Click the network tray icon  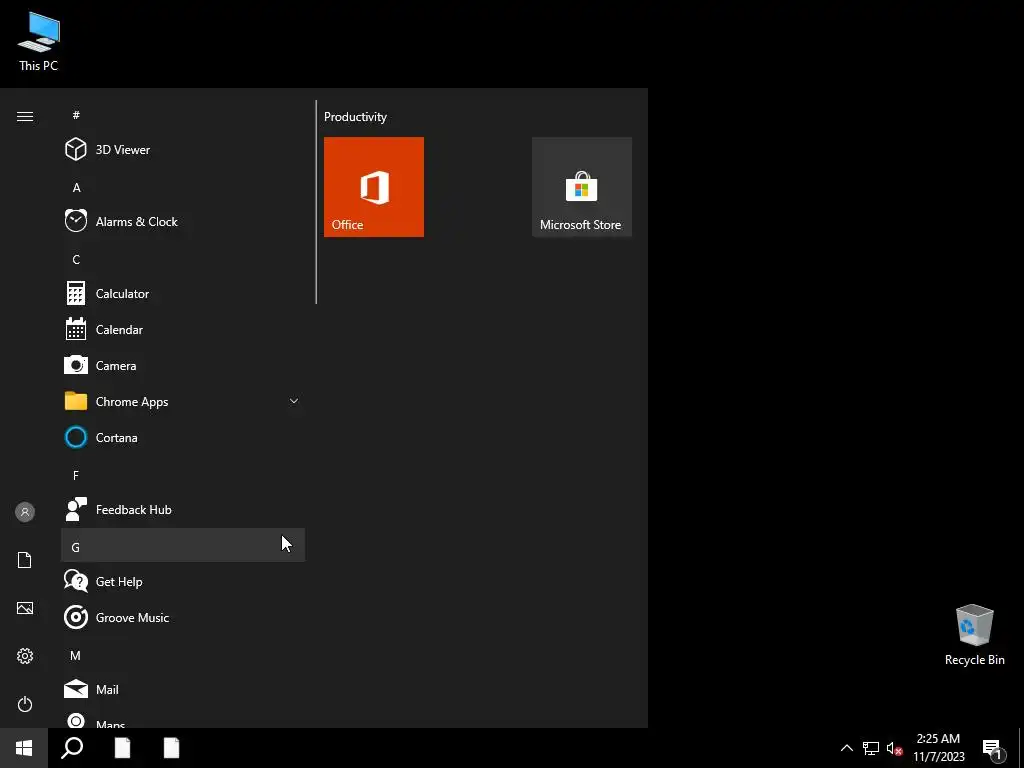pos(871,748)
